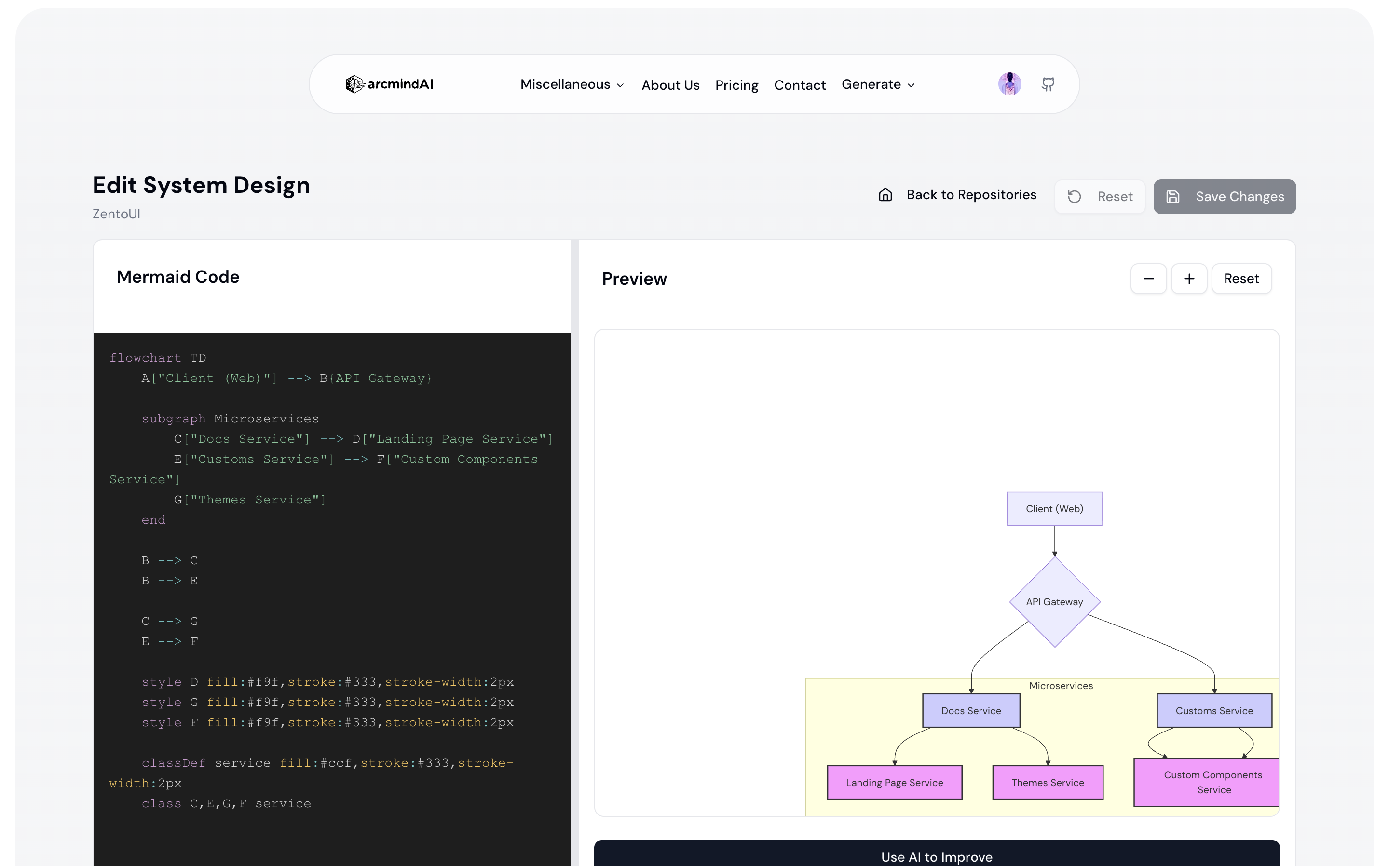Viewport: 1389px width, 868px height.
Task: Click the arcmindAI brain logo
Action: pos(354,84)
